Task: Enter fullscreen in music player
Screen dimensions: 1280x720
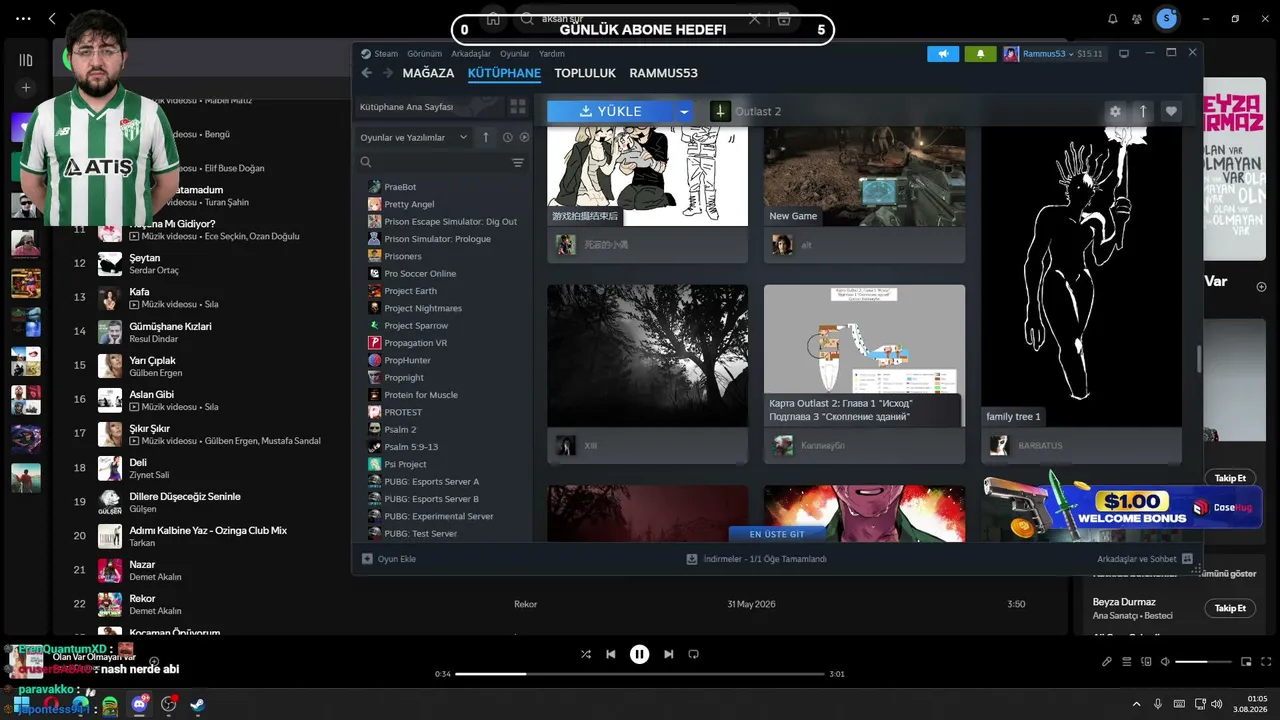Action: pyautogui.click(x=1266, y=661)
